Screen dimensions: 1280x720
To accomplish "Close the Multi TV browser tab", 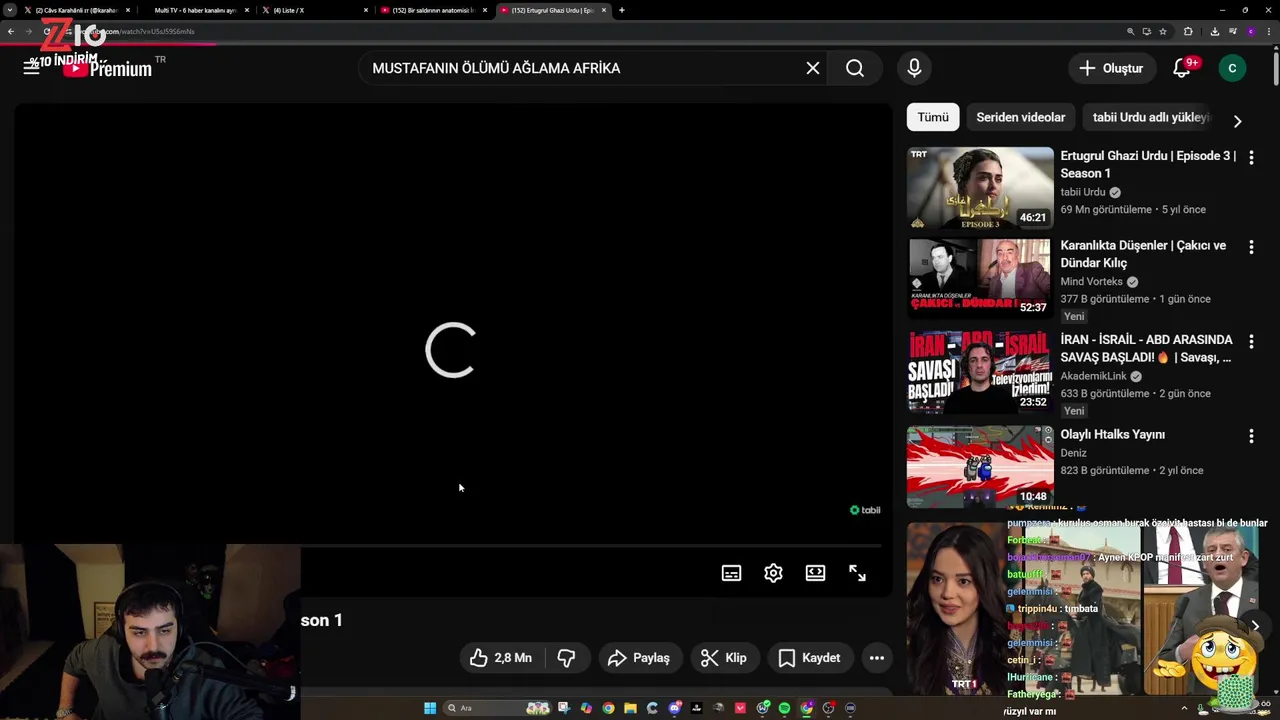I will 246,10.
